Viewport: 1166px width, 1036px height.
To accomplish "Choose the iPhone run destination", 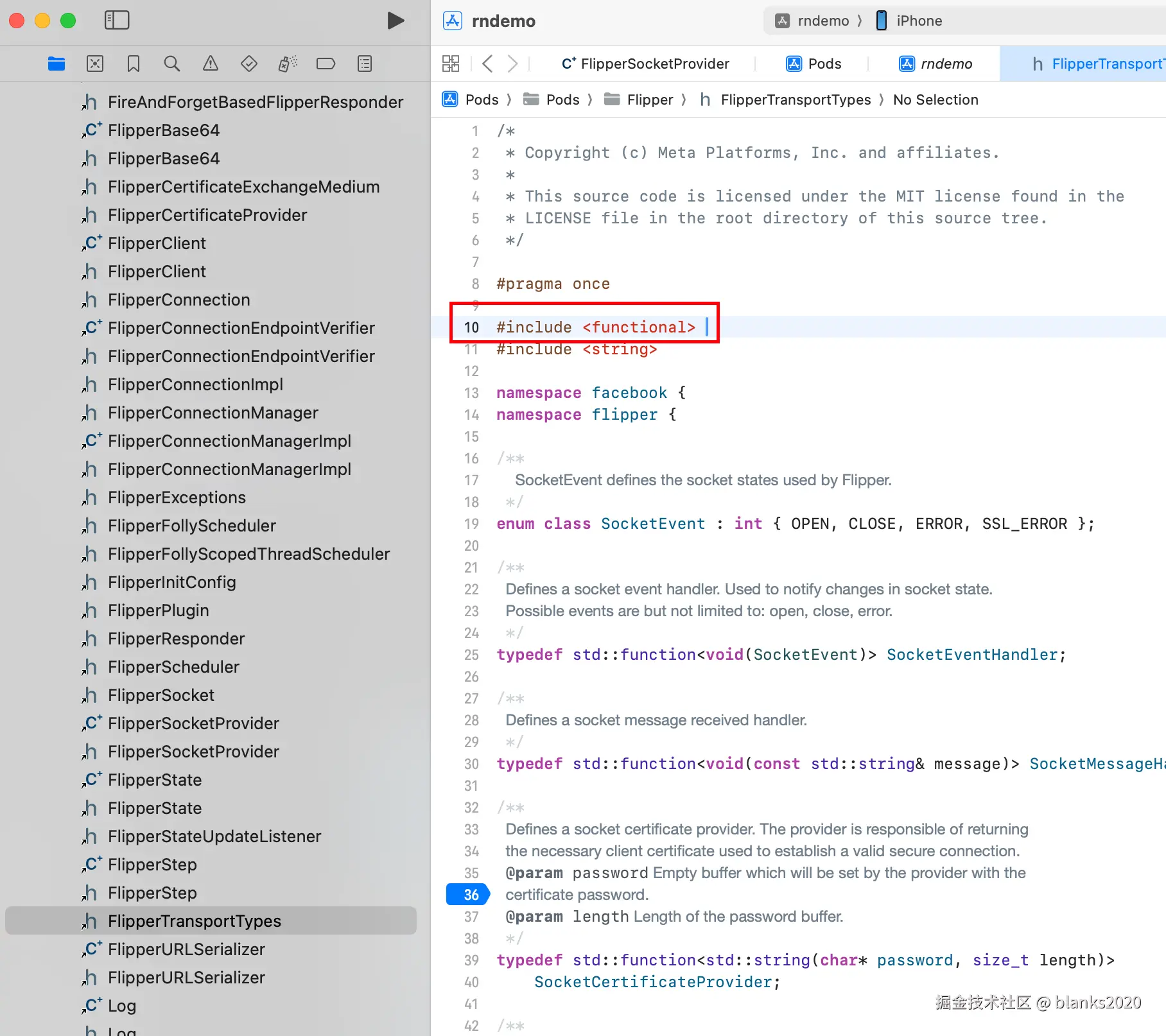I will click(909, 21).
